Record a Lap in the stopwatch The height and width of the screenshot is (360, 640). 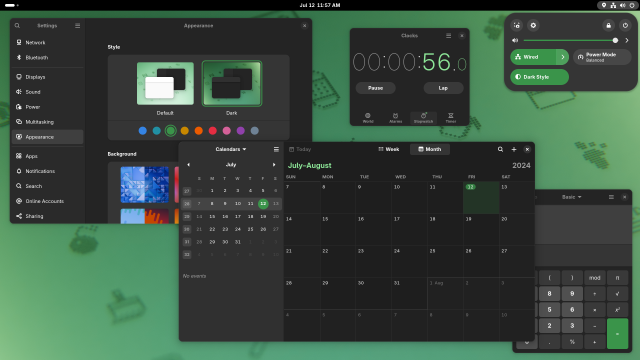[x=443, y=88]
